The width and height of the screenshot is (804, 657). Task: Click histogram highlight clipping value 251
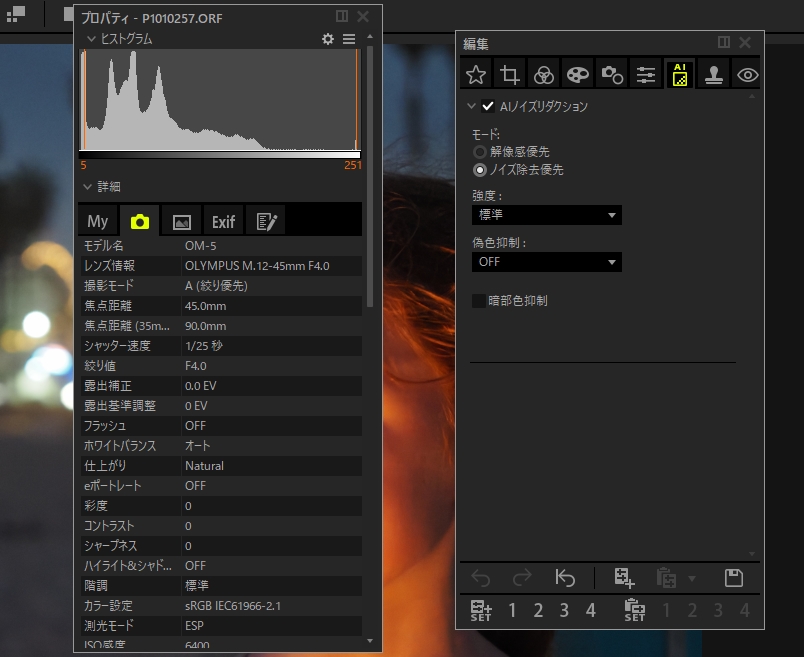[x=353, y=165]
